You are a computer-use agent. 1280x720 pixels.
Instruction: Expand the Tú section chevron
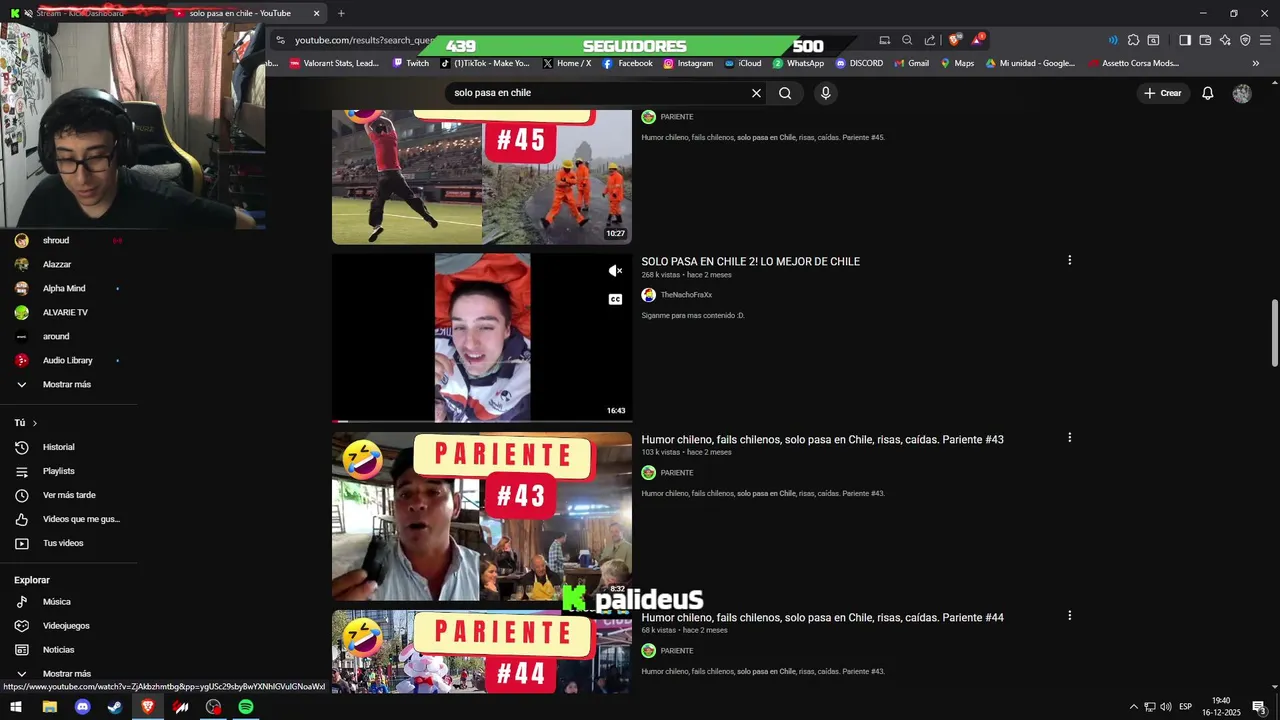click(x=35, y=423)
